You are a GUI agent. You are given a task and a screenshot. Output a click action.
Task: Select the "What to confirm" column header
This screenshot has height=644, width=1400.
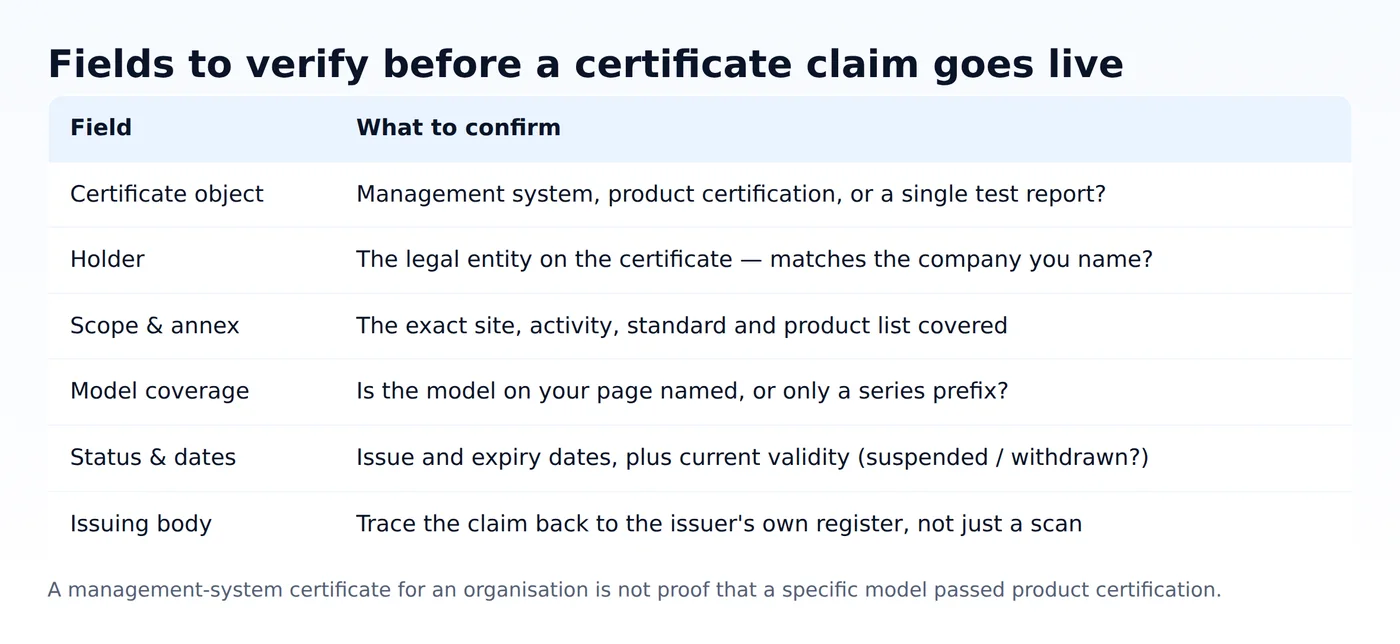click(458, 128)
